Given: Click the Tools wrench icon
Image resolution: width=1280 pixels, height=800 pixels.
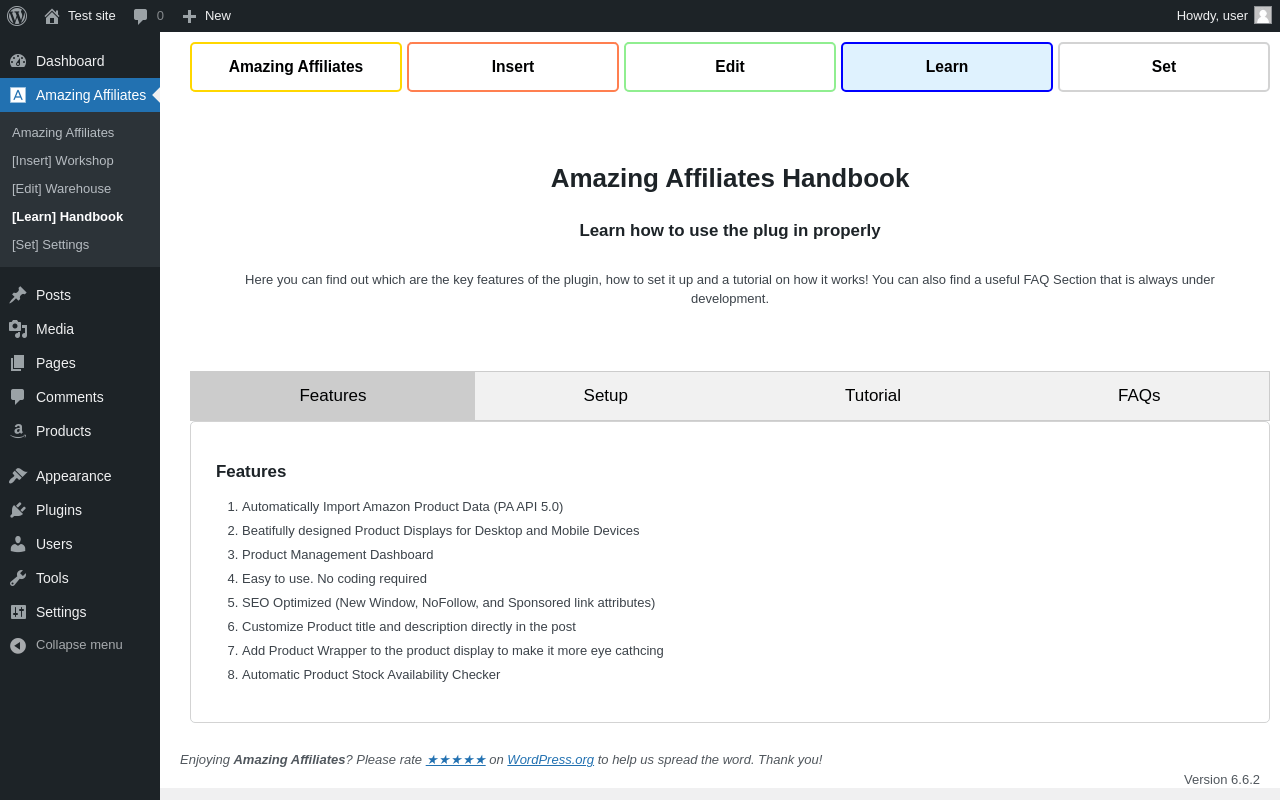Looking at the screenshot, I should point(18,578).
